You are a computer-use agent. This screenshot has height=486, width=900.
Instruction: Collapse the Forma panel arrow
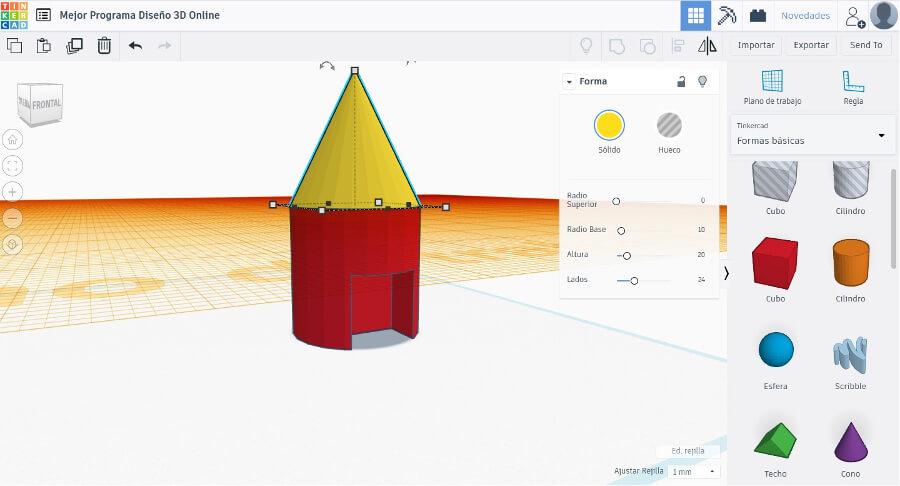569,81
